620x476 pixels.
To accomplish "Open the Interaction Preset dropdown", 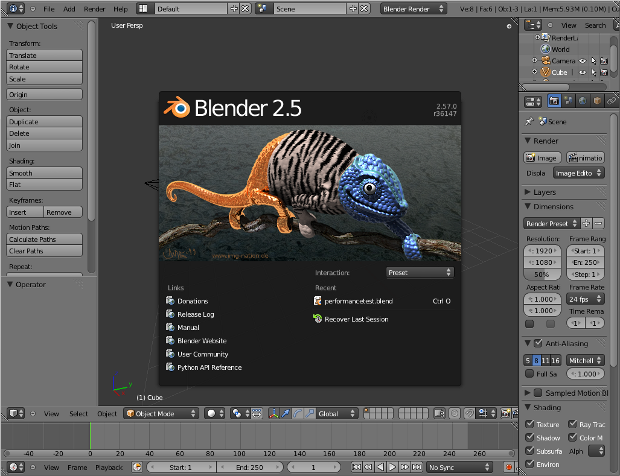I will tap(420, 272).
